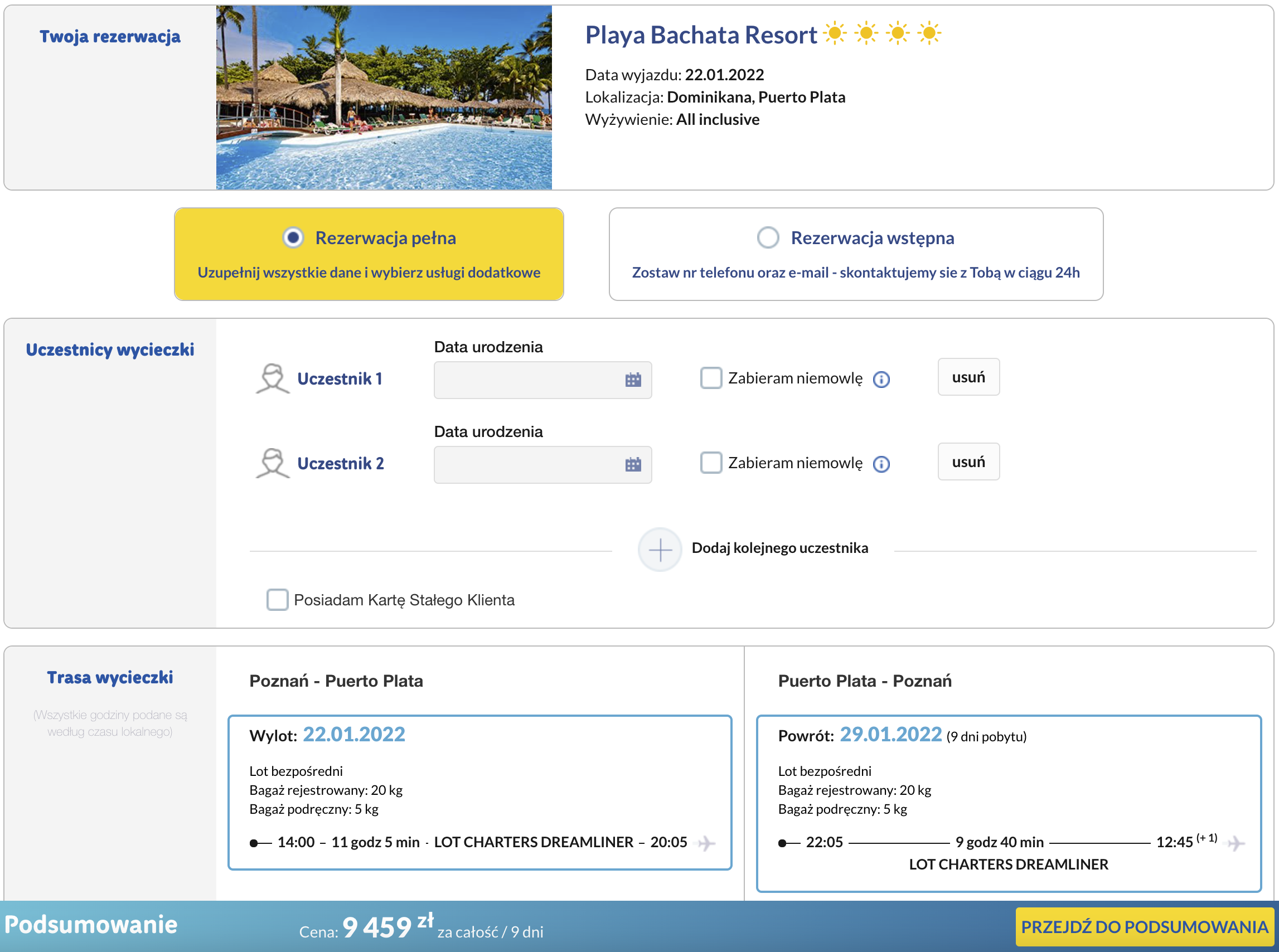Image resolution: width=1279 pixels, height=952 pixels.
Task: Click Dodaj kolejnego uczestnika link
Action: 779,548
